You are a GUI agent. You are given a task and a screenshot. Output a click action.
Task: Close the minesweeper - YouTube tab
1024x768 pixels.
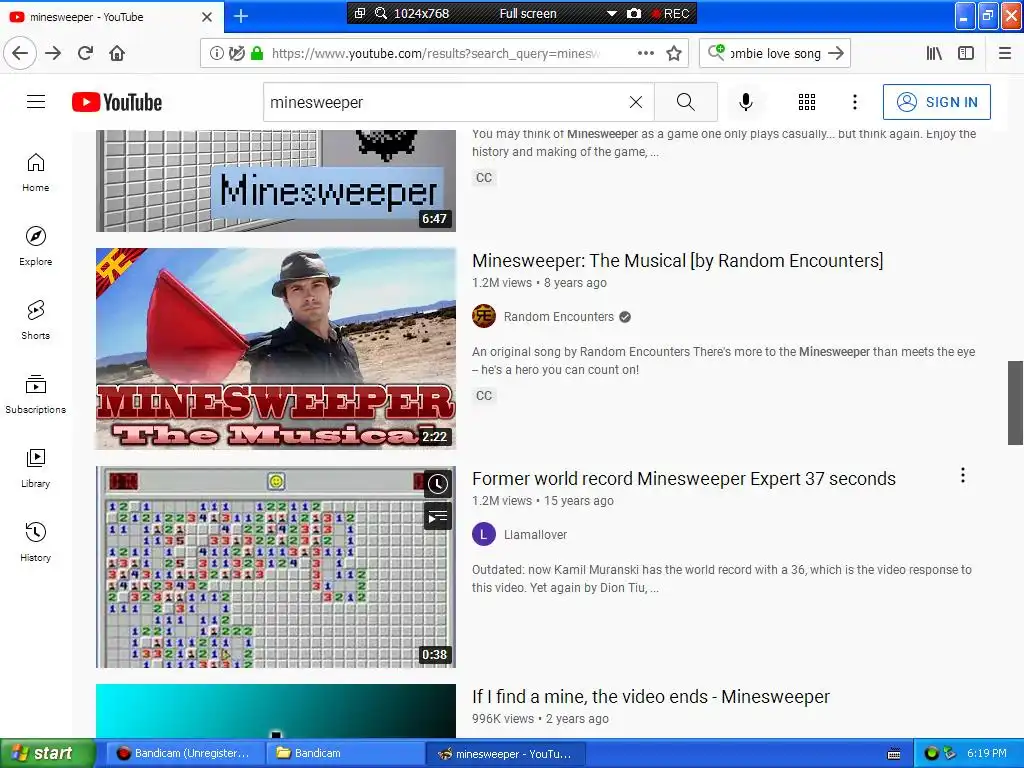tap(207, 17)
